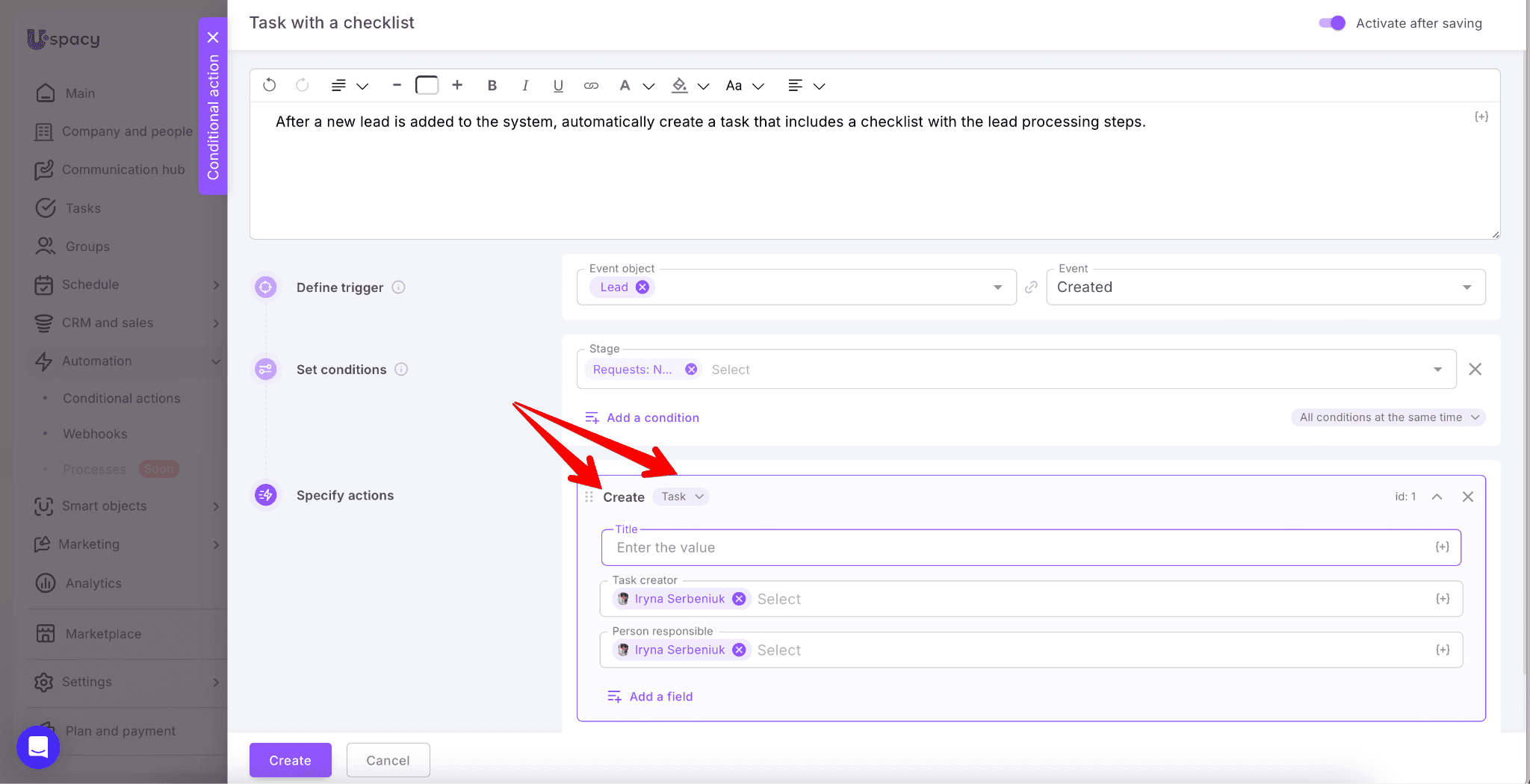Remove Iryna Serbeniuk from Task creator
This screenshot has width=1530, height=784.
coord(739,599)
